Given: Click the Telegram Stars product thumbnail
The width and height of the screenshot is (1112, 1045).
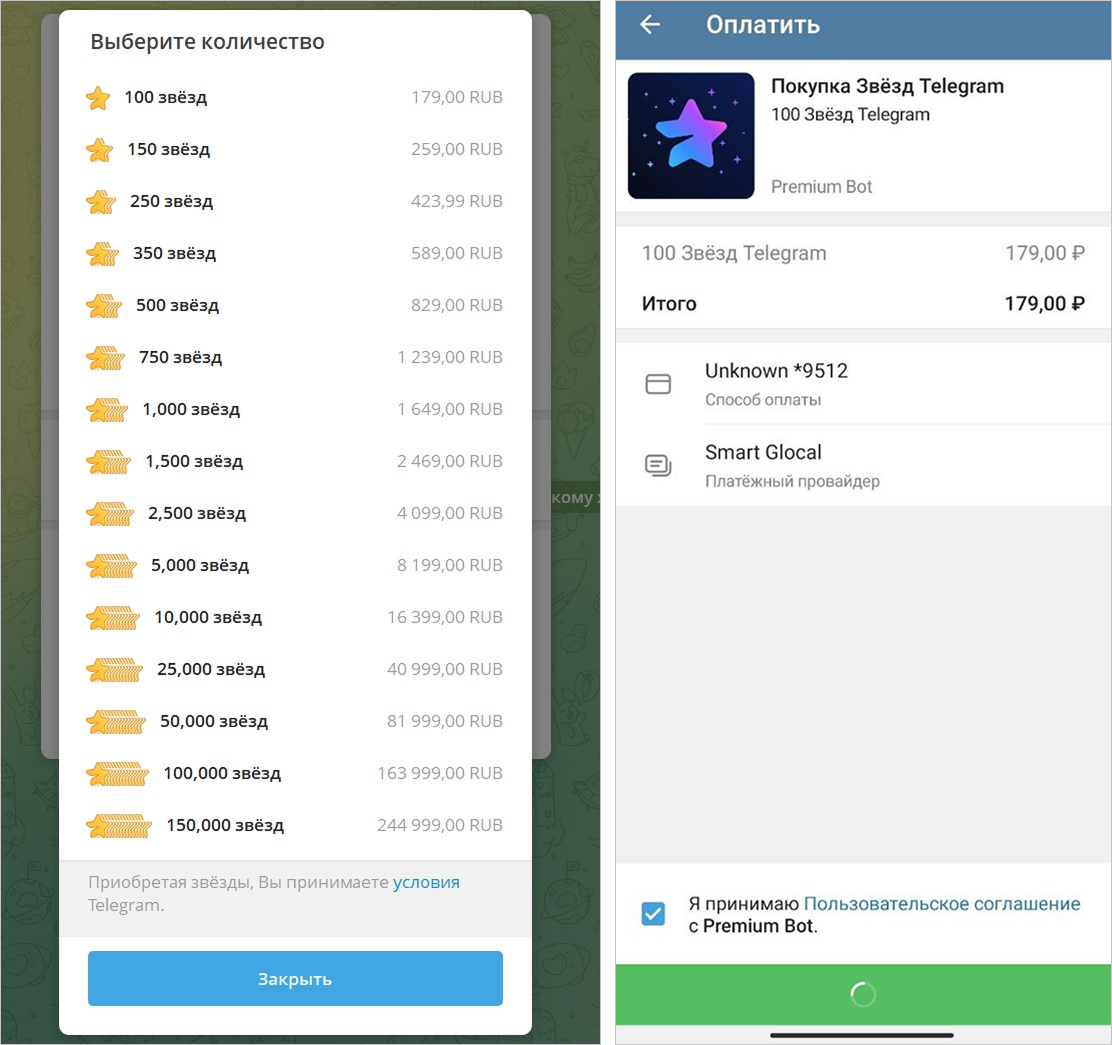Looking at the screenshot, I should 691,135.
